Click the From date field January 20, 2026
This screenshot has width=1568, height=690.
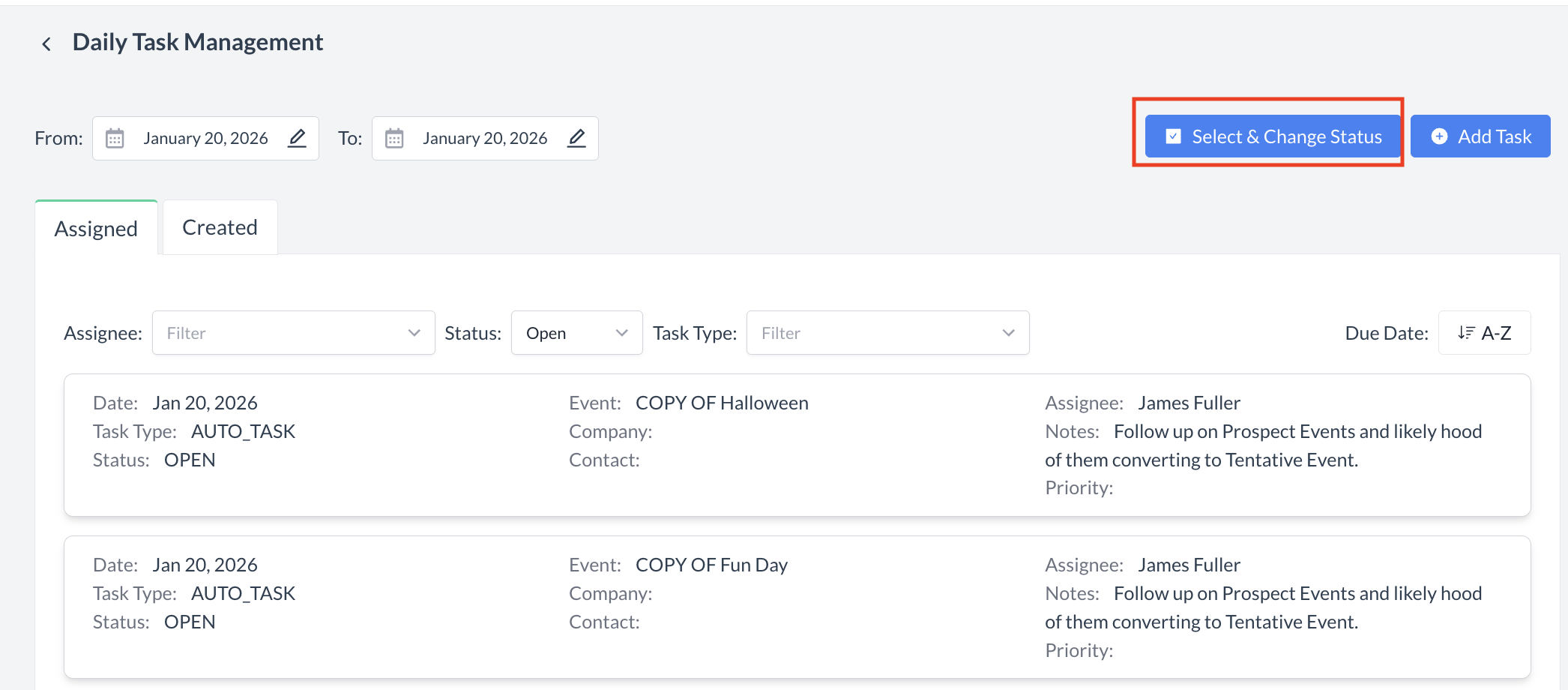click(x=205, y=139)
